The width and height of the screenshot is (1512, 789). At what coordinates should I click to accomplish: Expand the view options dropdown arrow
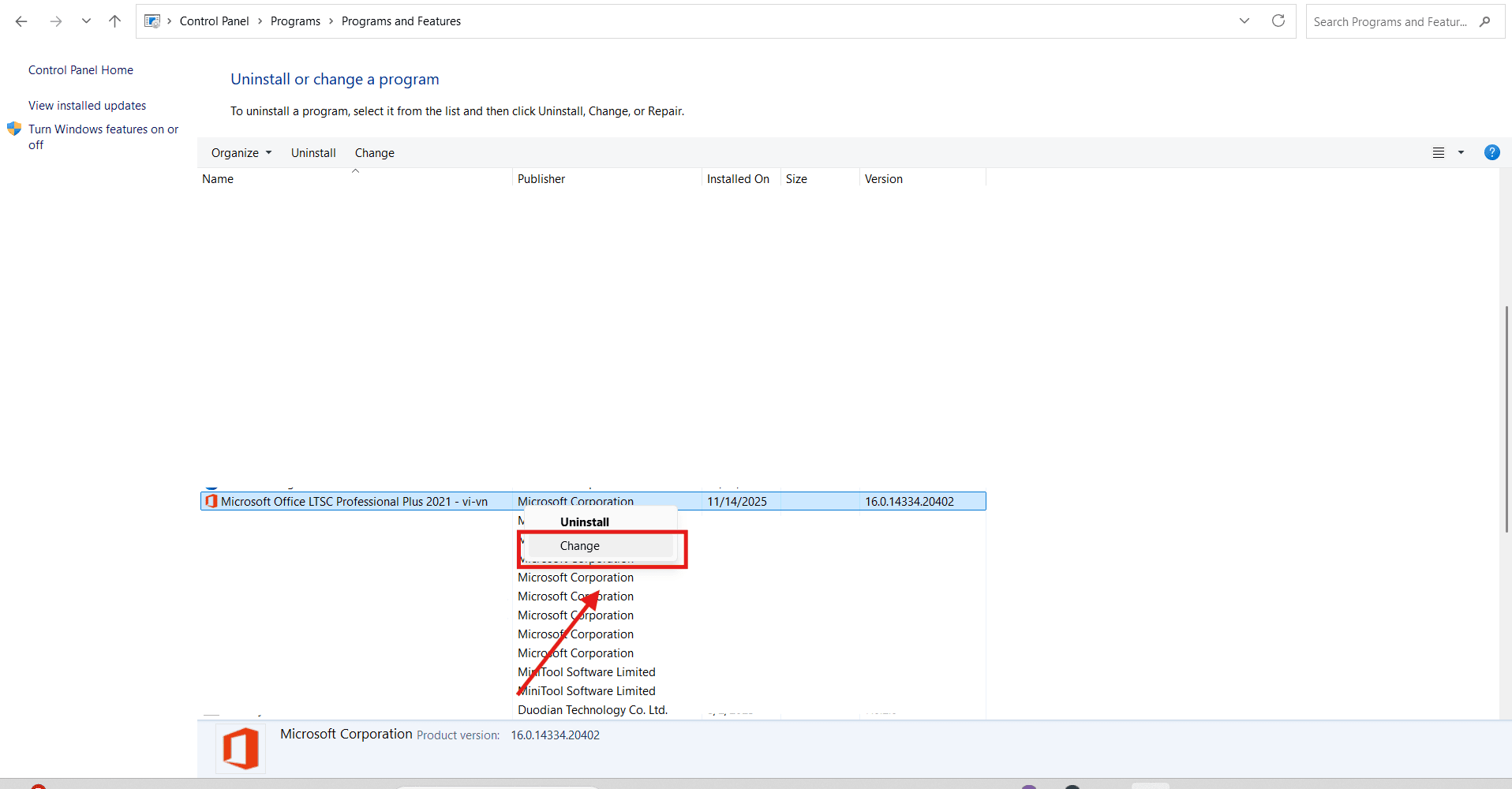tap(1461, 153)
